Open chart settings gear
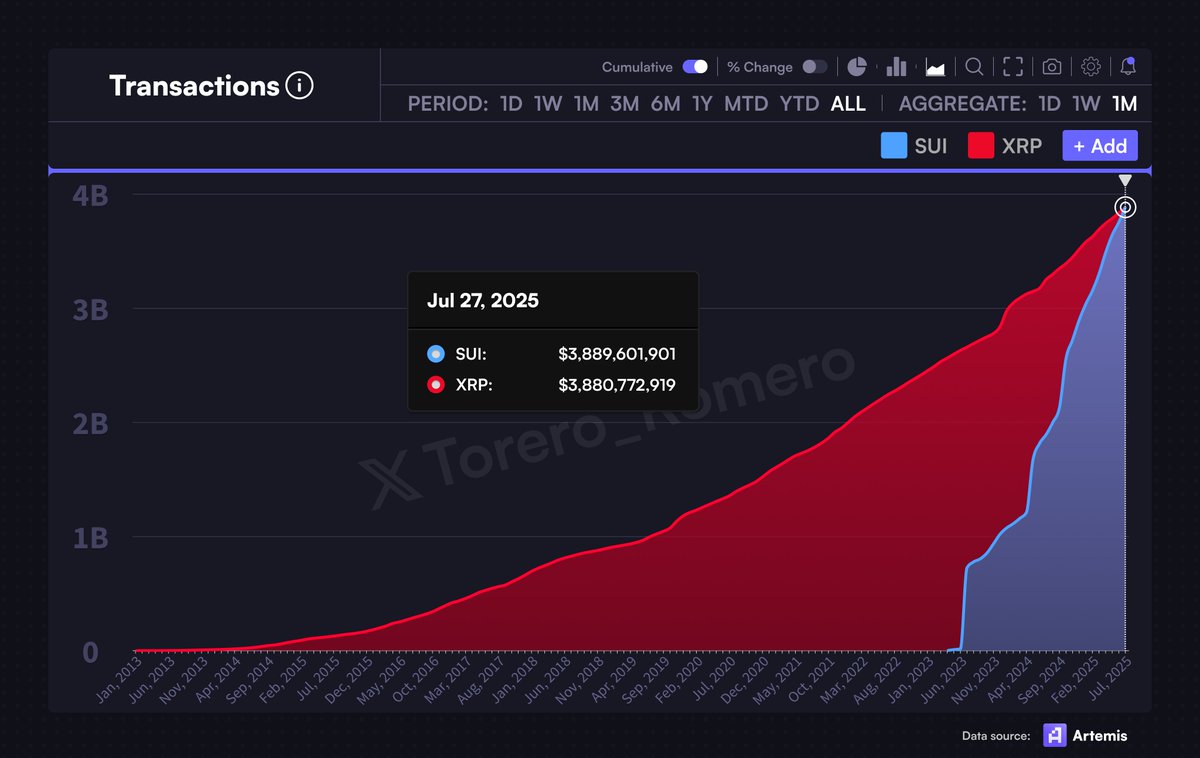This screenshot has width=1200, height=758. pyautogui.click(x=1091, y=67)
